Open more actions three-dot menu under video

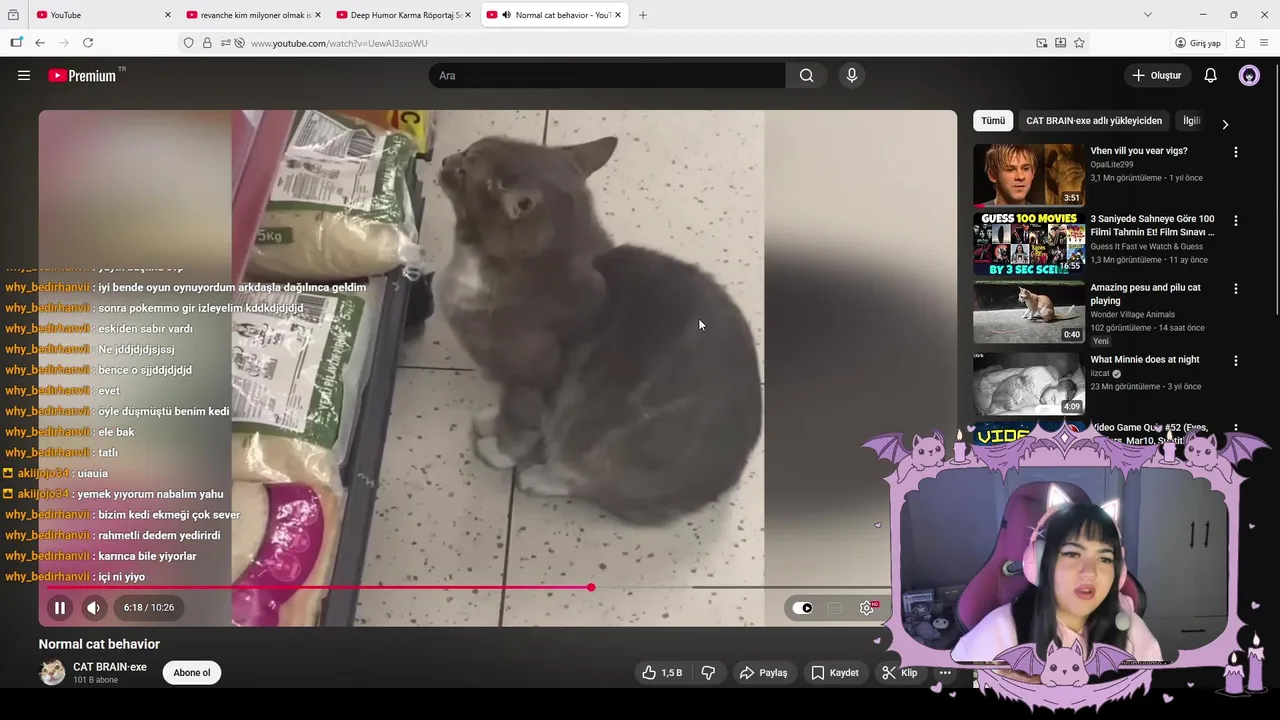click(x=945, y=673)
